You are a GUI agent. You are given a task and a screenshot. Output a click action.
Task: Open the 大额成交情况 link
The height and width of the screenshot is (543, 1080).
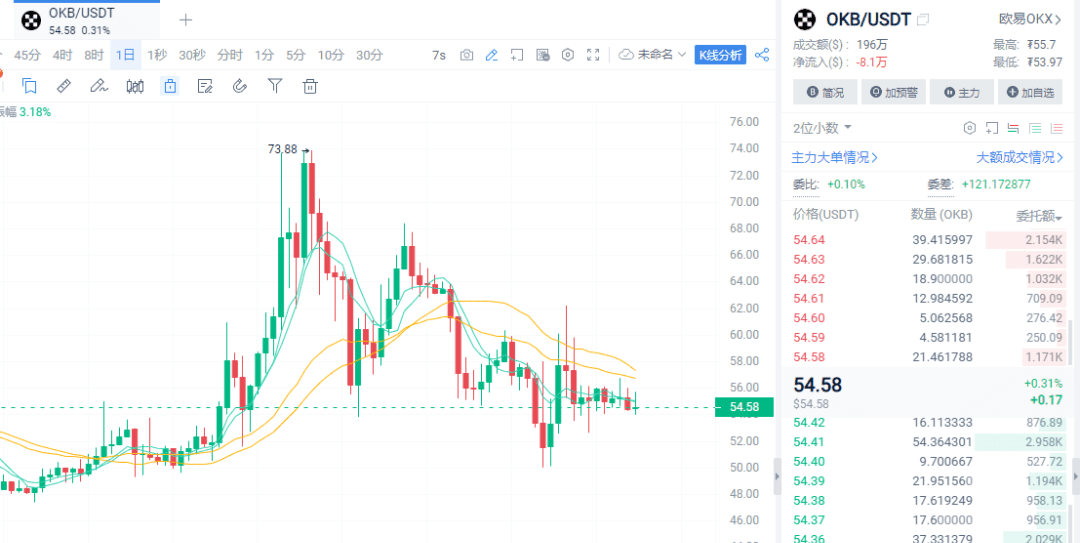pos(1019,158)
